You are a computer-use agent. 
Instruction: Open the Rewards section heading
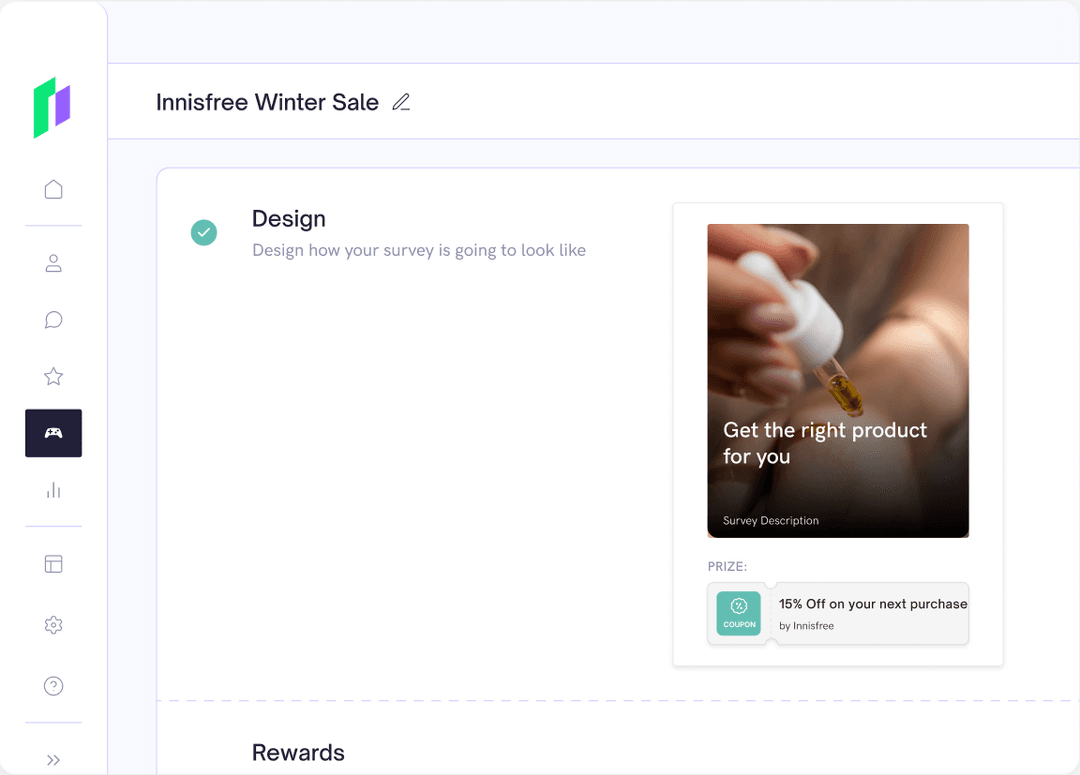click(298, 753)
